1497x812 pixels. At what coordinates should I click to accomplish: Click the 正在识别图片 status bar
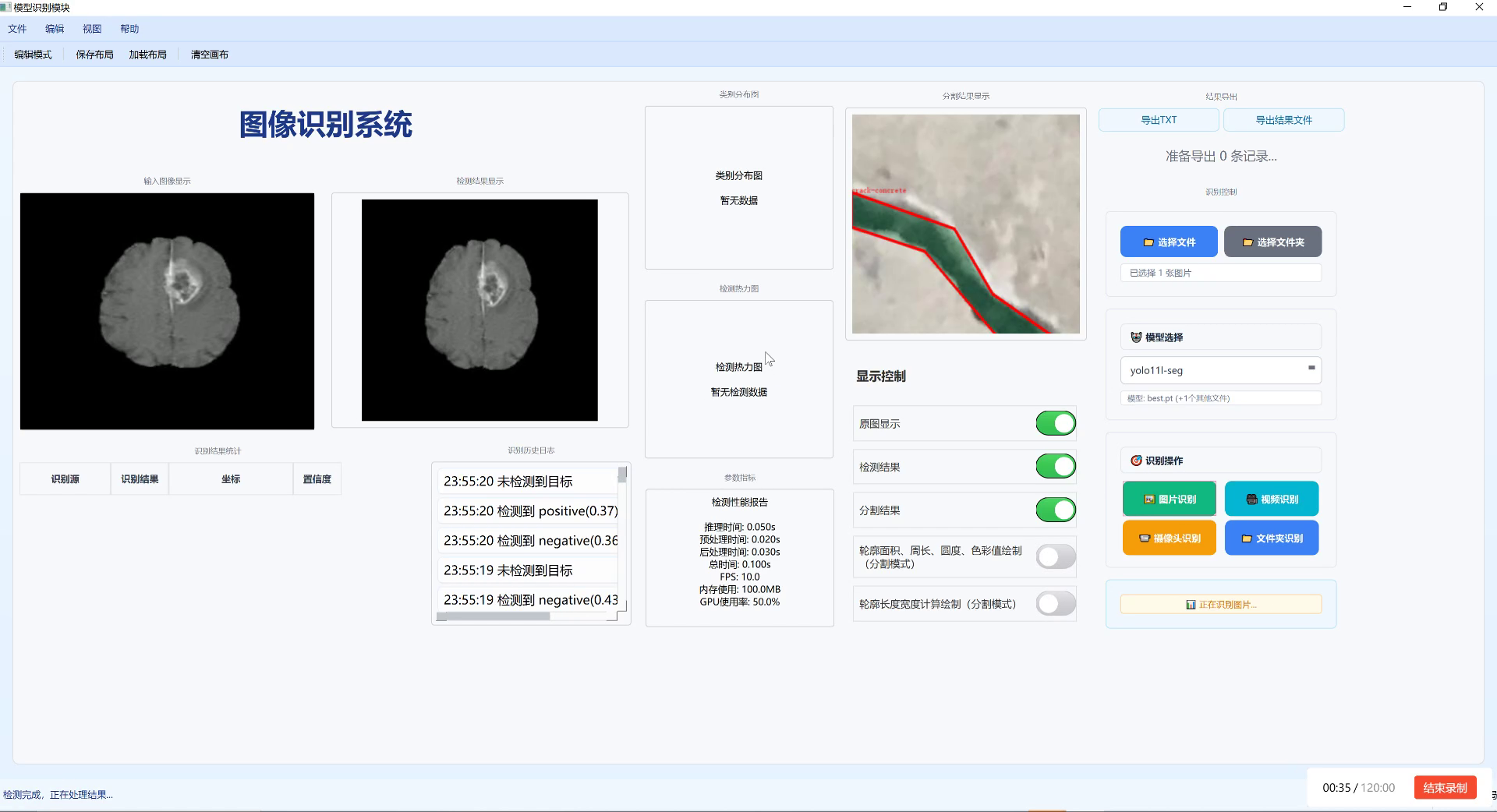tap(1220, 605)
